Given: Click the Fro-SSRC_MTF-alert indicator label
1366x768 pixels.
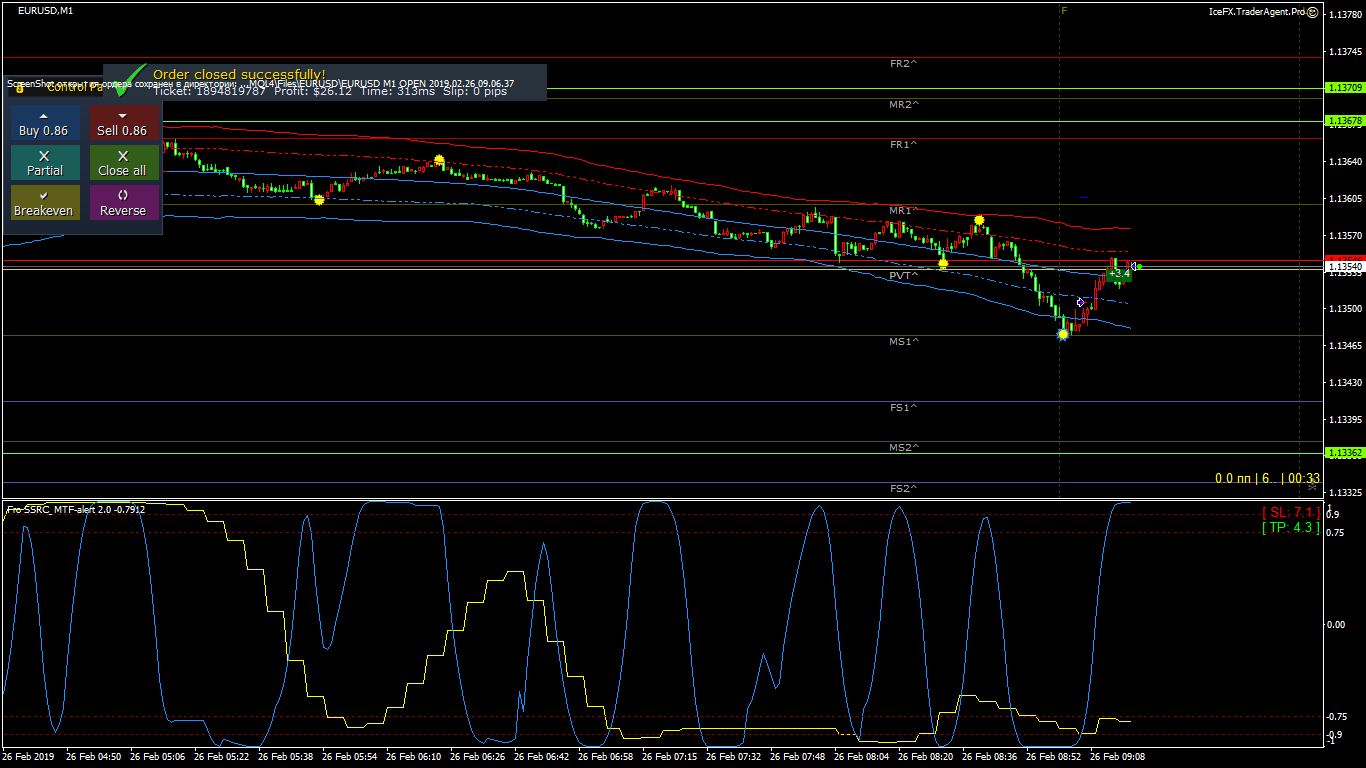Looking at the screenshot, I should pyautogui.click(x=76, y=510).
